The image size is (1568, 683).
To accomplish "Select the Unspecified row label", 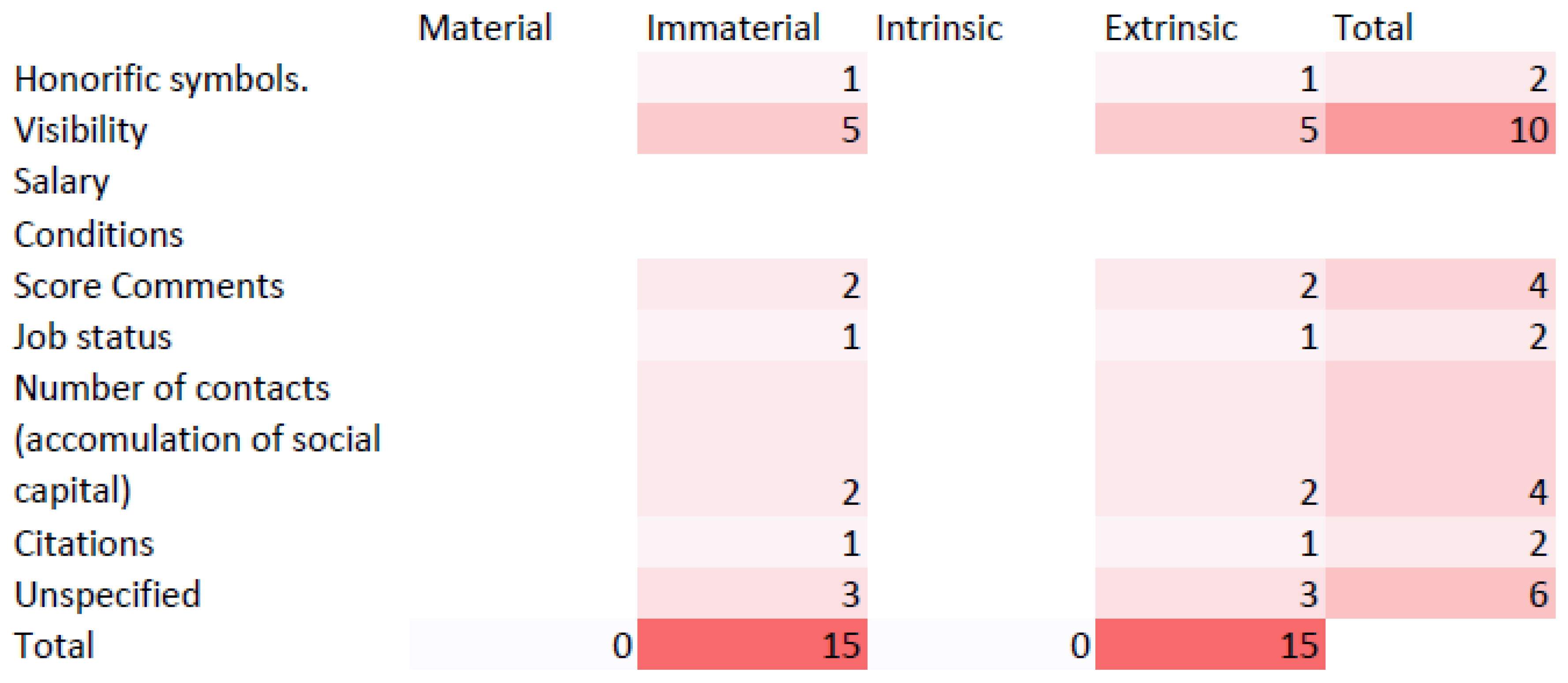I will (107, 594).
